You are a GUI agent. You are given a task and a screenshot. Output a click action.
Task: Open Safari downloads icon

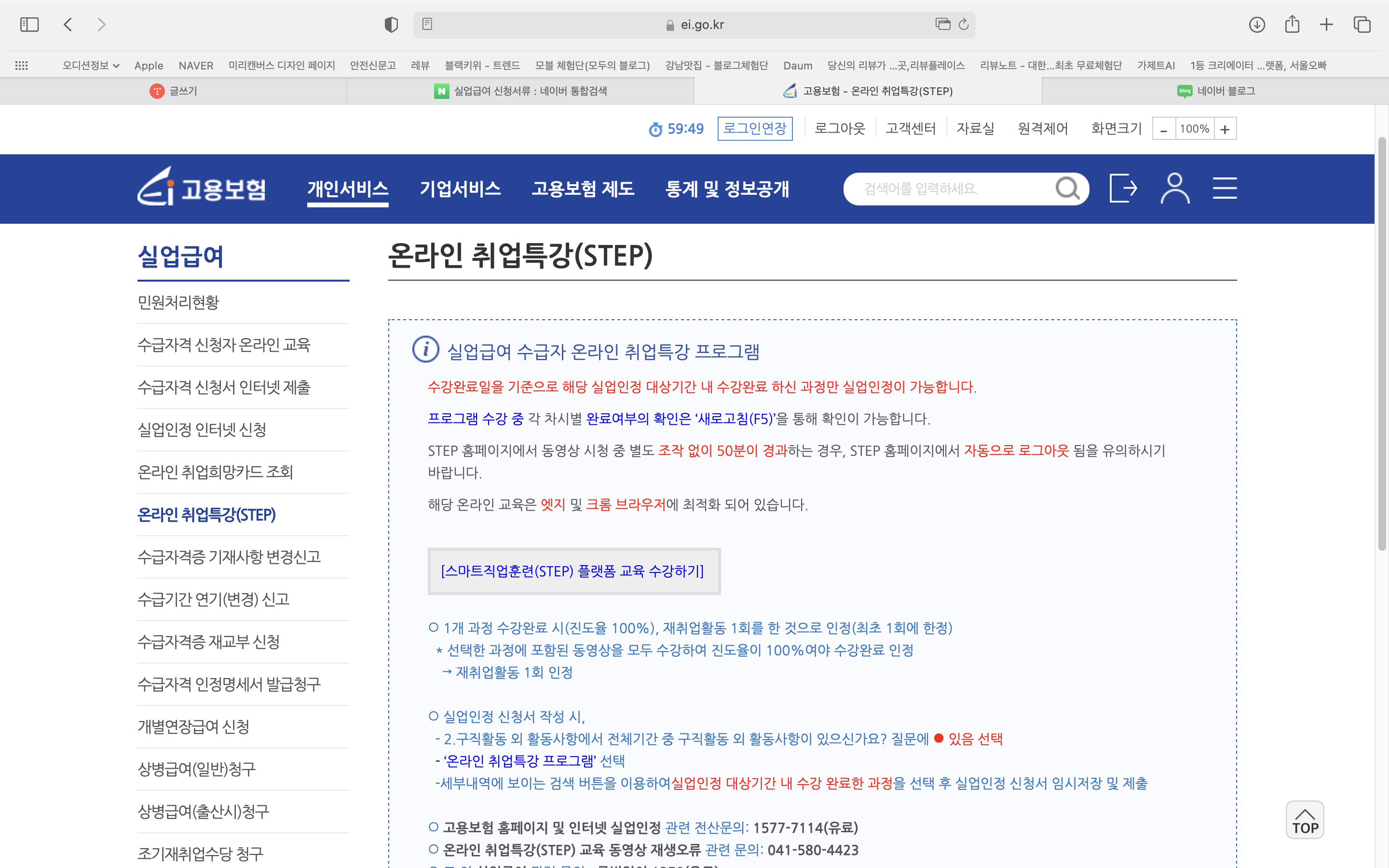click(1257, 25)
